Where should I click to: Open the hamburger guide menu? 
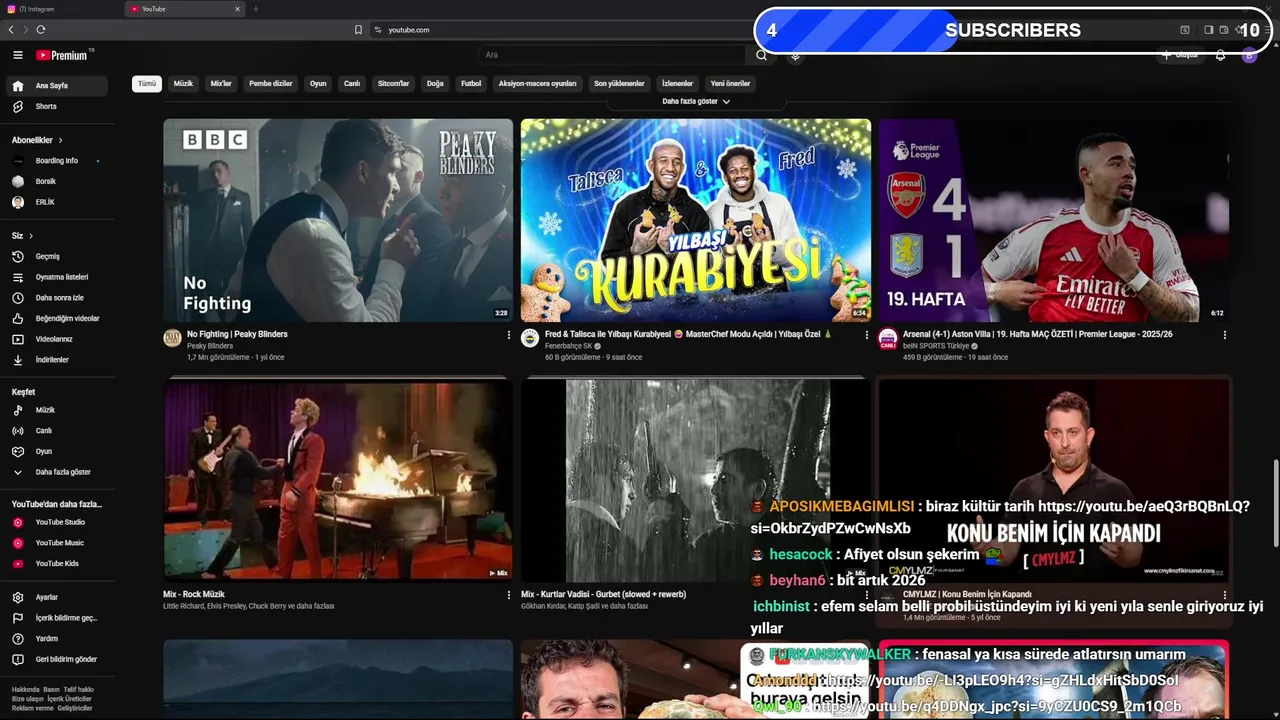coord(18,55)
